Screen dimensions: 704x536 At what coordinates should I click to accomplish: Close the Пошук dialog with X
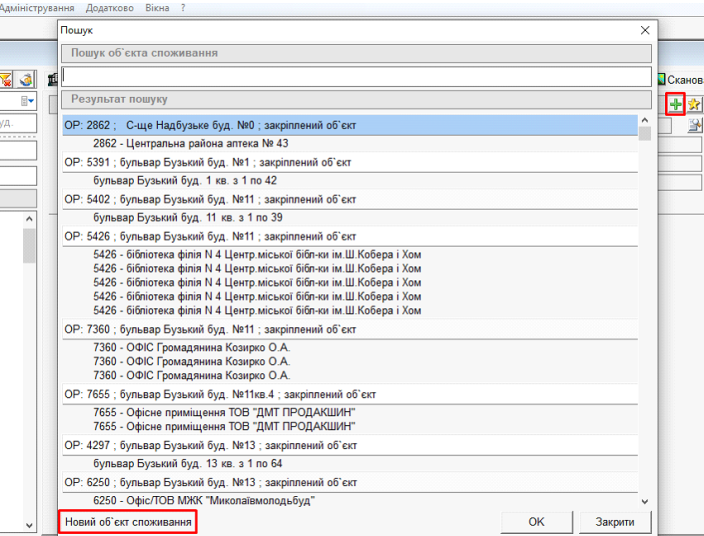click(x=645, y=31)
